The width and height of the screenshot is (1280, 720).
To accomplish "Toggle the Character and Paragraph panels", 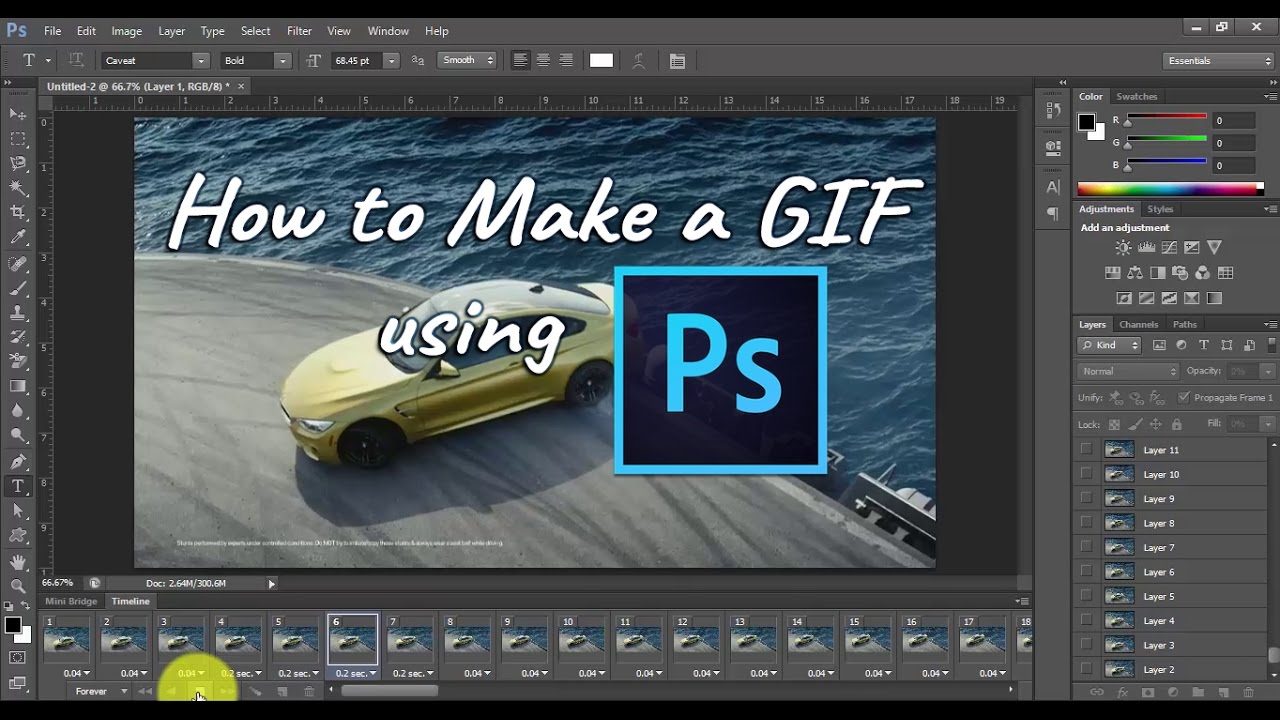I will click(677, 61).
